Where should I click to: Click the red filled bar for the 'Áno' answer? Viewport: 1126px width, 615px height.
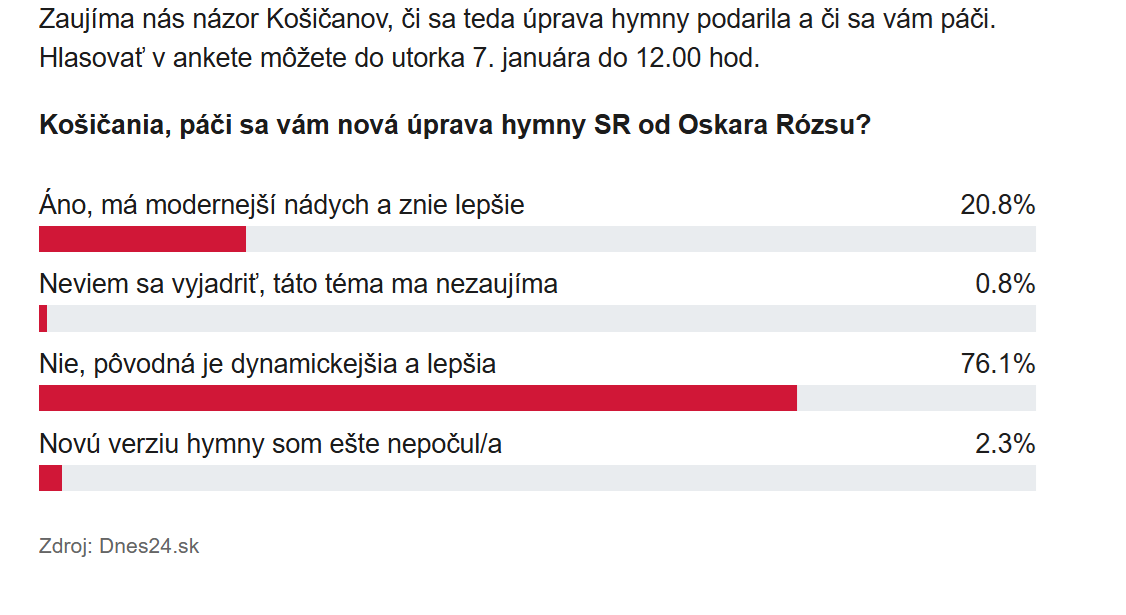(x=142, y=239)
